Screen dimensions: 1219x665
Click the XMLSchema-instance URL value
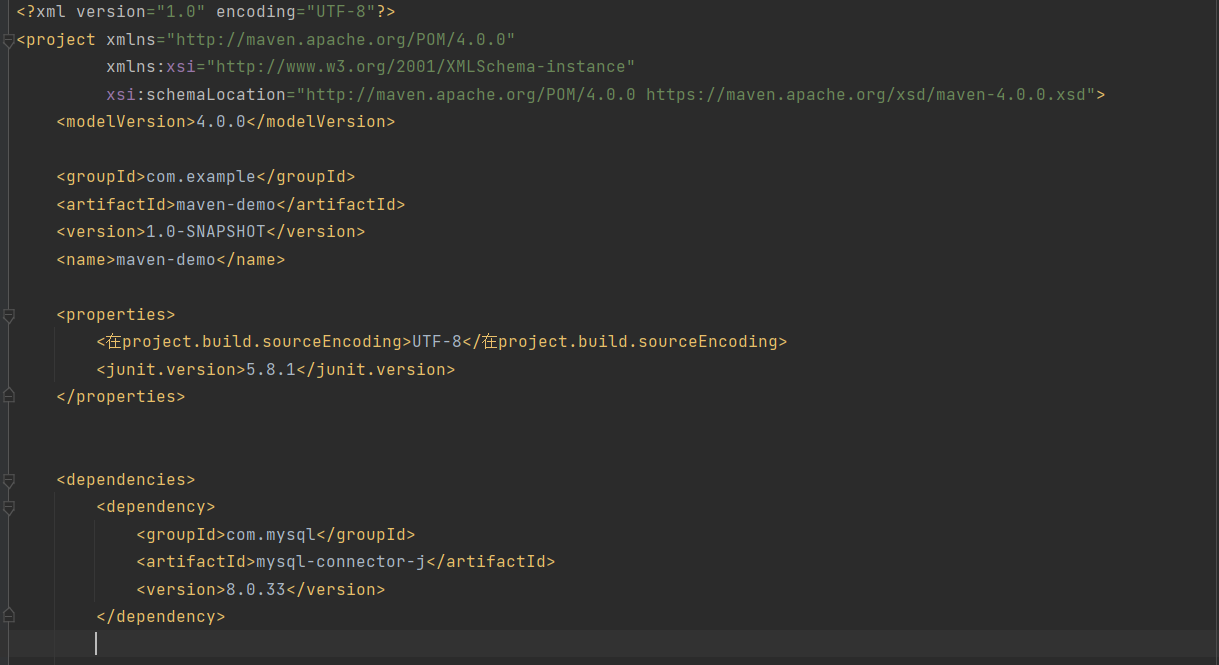point(421,67)
